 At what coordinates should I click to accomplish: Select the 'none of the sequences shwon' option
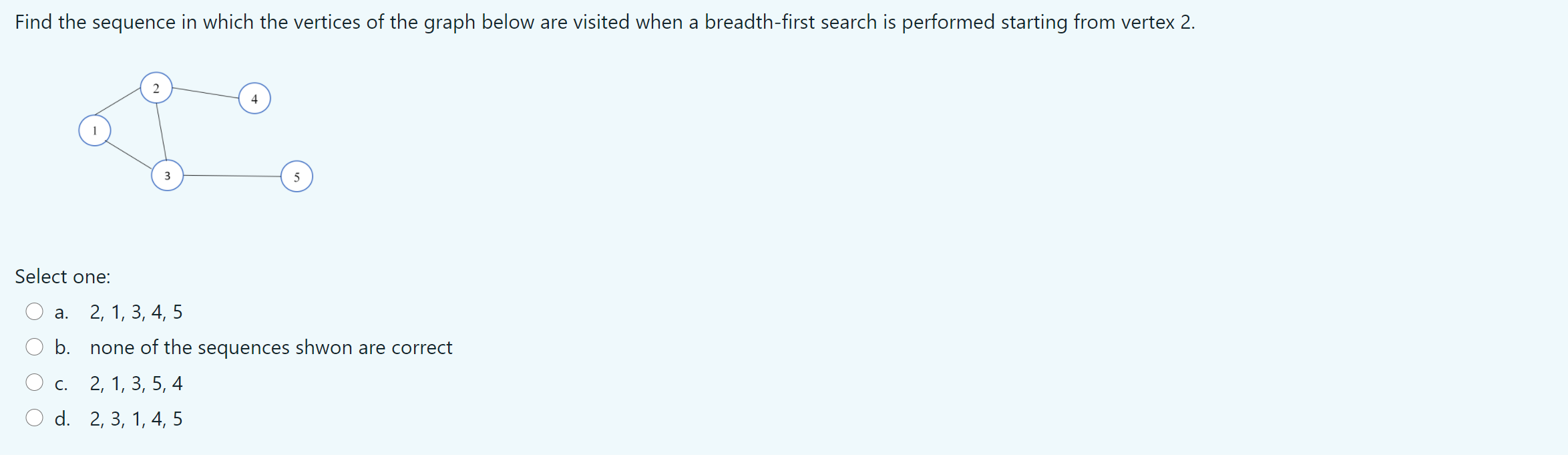270,347
